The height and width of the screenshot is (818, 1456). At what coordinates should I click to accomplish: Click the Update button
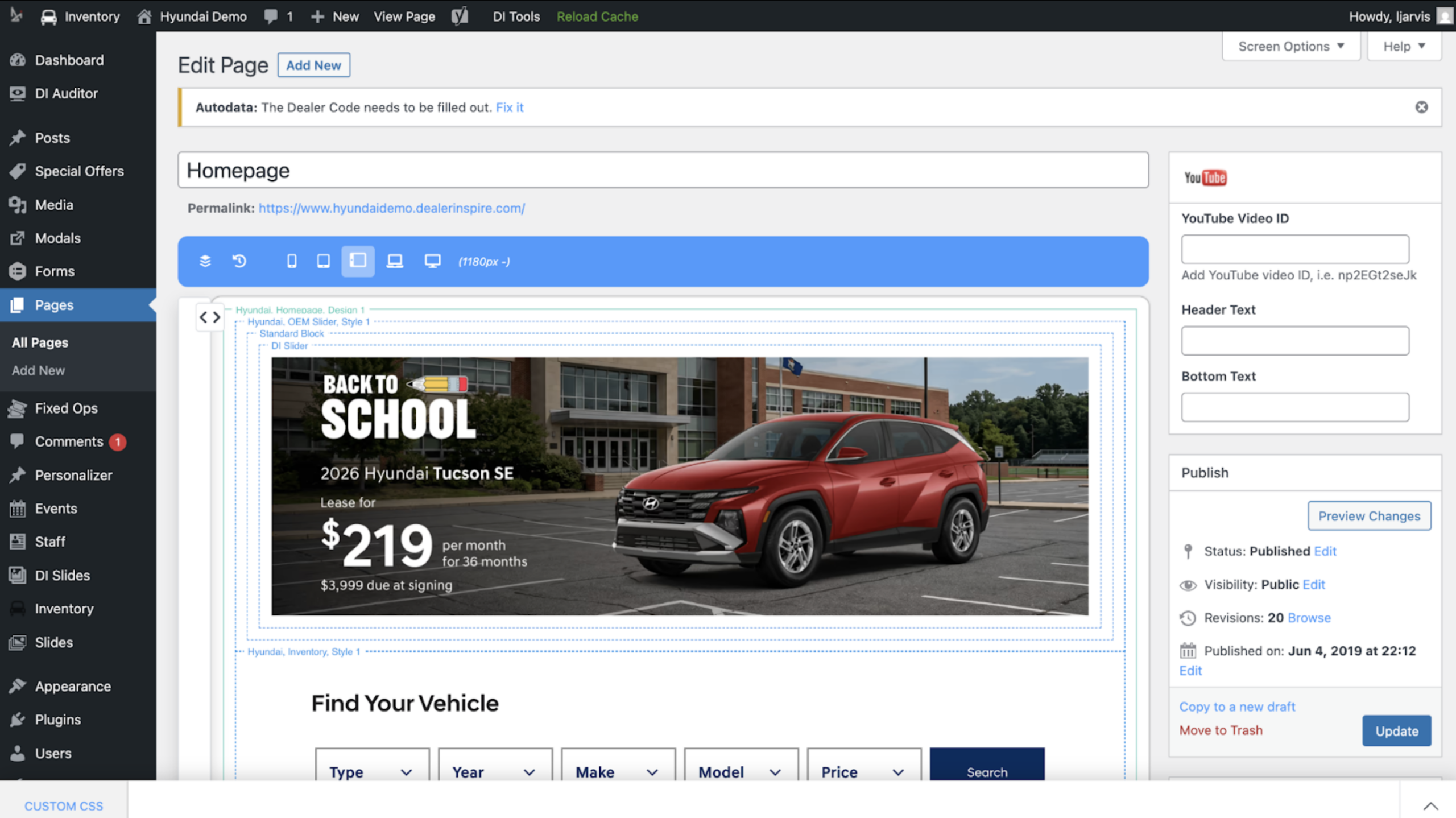point(1396,731)
